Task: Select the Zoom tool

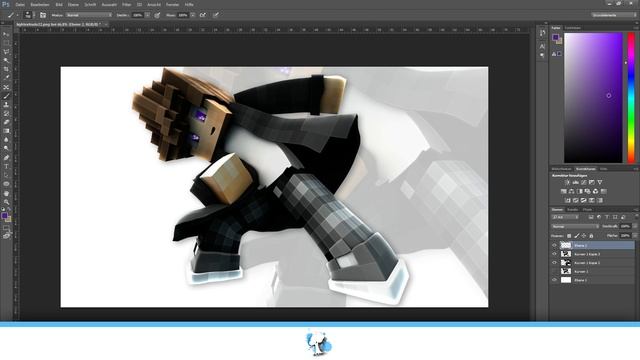Action: (6, 202)
